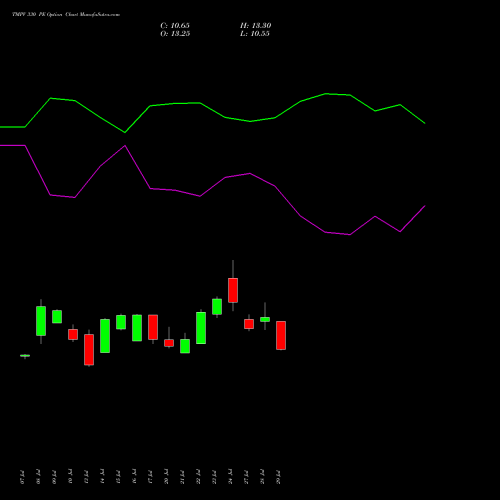Select the tall red candle with longest upper wick
The height and width of the screenshot is (500, 500).
pos(233,290)
